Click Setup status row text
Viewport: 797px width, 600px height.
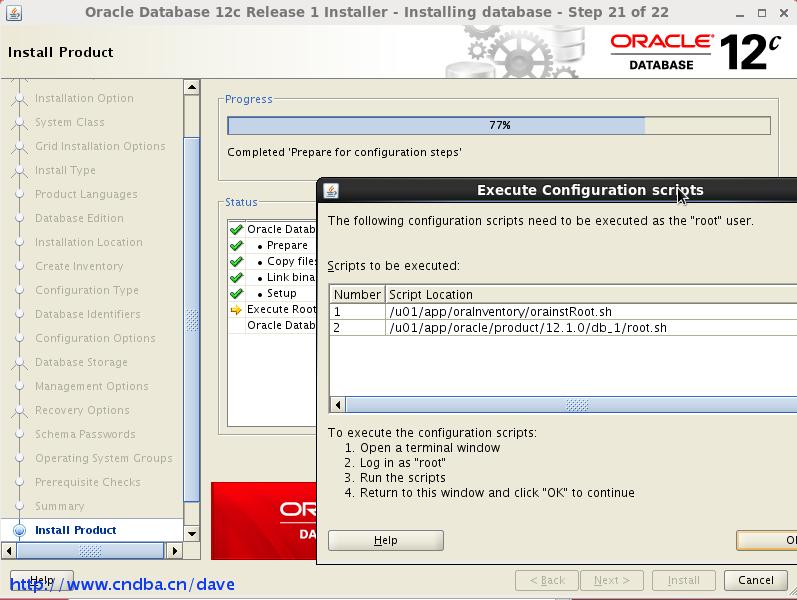[x=282, y=293]
